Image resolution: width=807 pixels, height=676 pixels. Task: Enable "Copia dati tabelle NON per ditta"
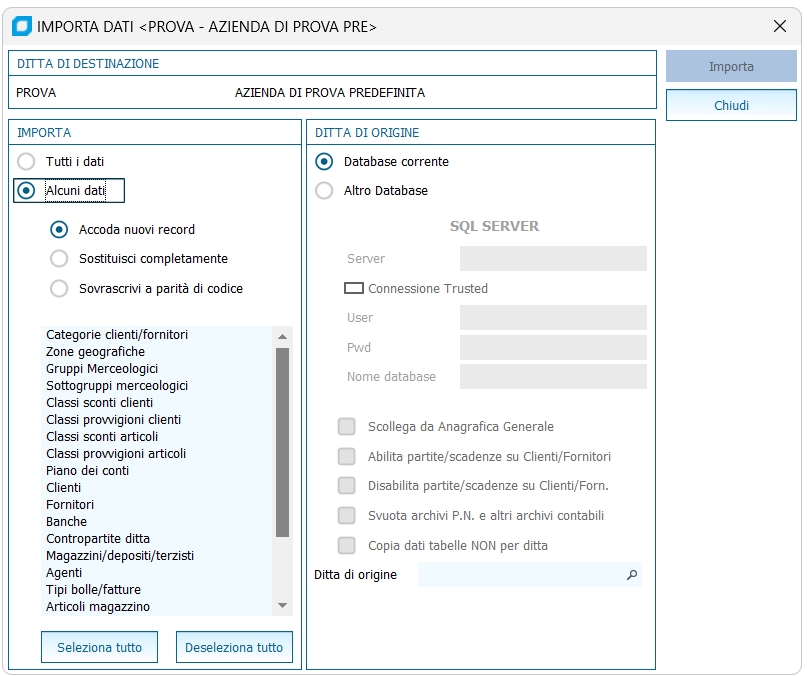click(347, 546)
